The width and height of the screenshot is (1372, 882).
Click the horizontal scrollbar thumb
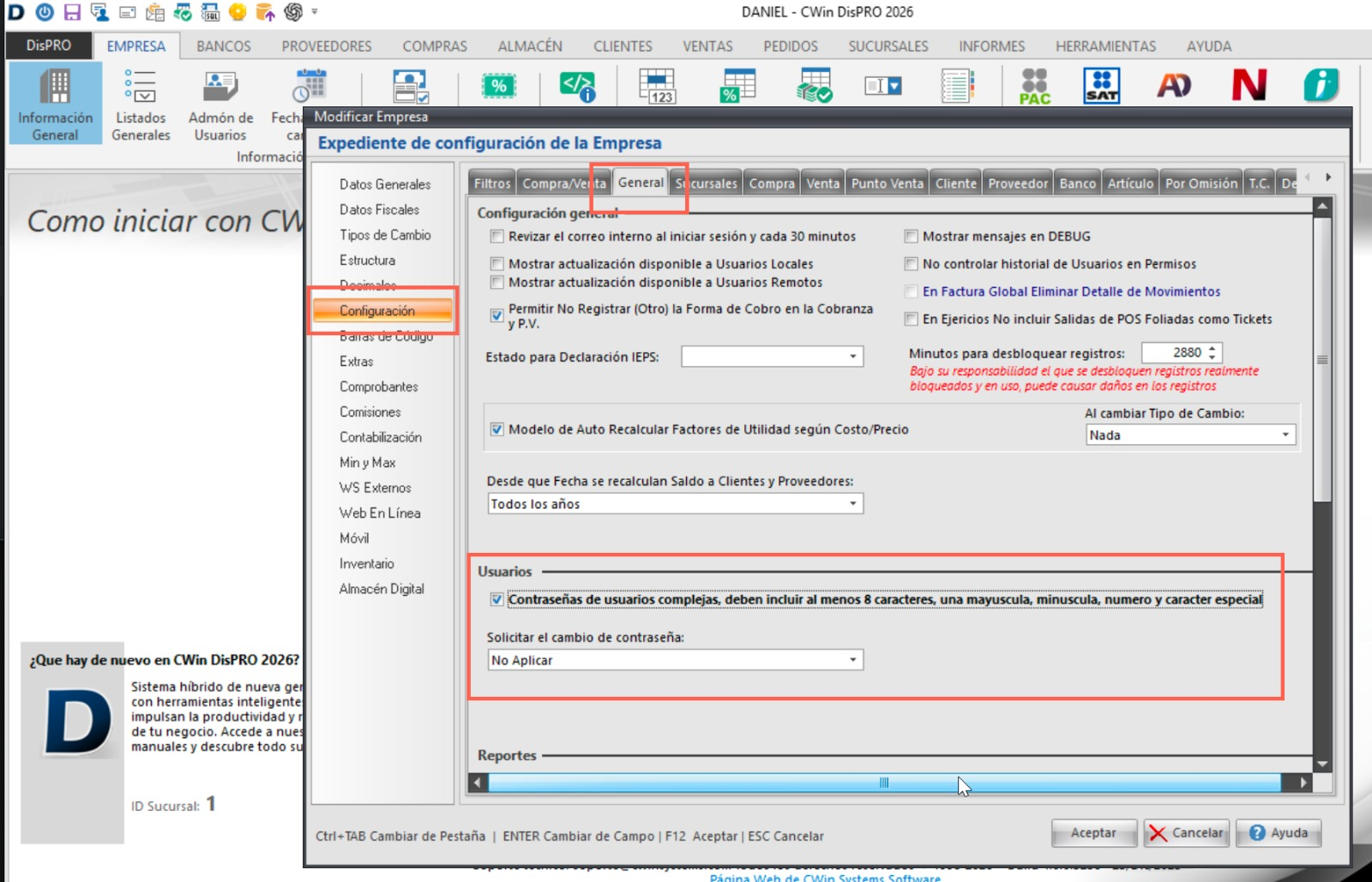[883, 783]
